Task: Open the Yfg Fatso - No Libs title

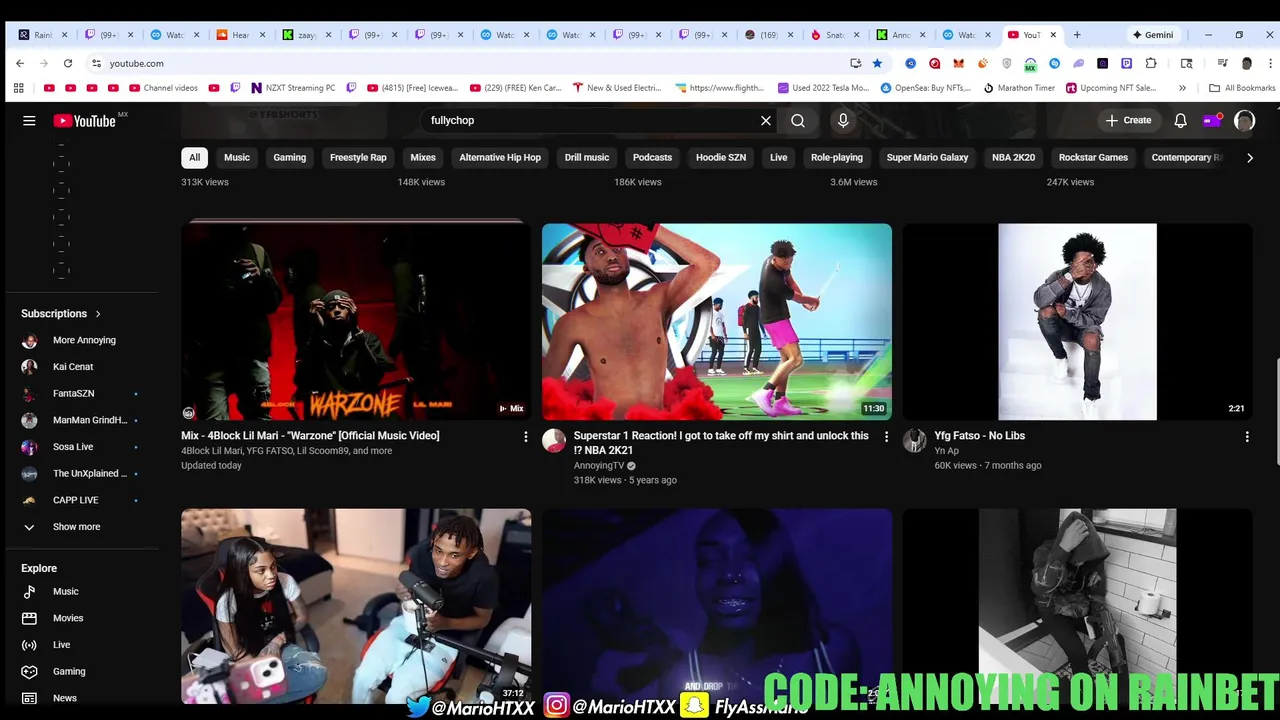Action: pyautogui.click(x=979, y=436)
